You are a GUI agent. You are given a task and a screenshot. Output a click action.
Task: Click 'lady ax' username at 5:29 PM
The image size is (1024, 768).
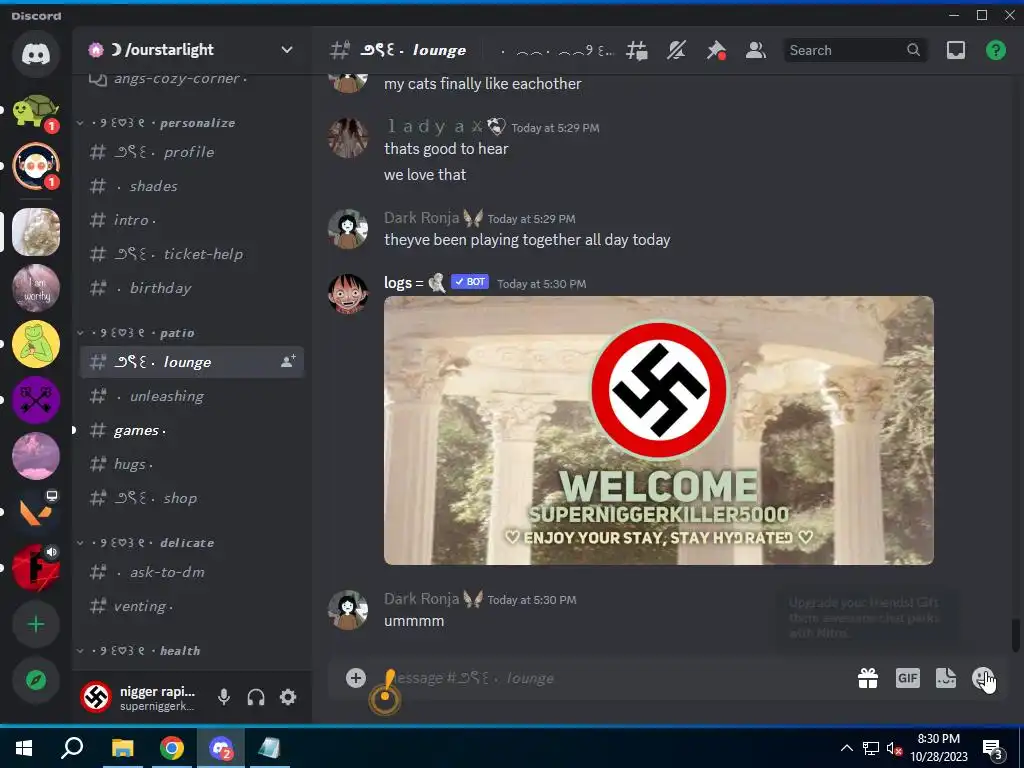pyautogui.click(x=434, y=126)
